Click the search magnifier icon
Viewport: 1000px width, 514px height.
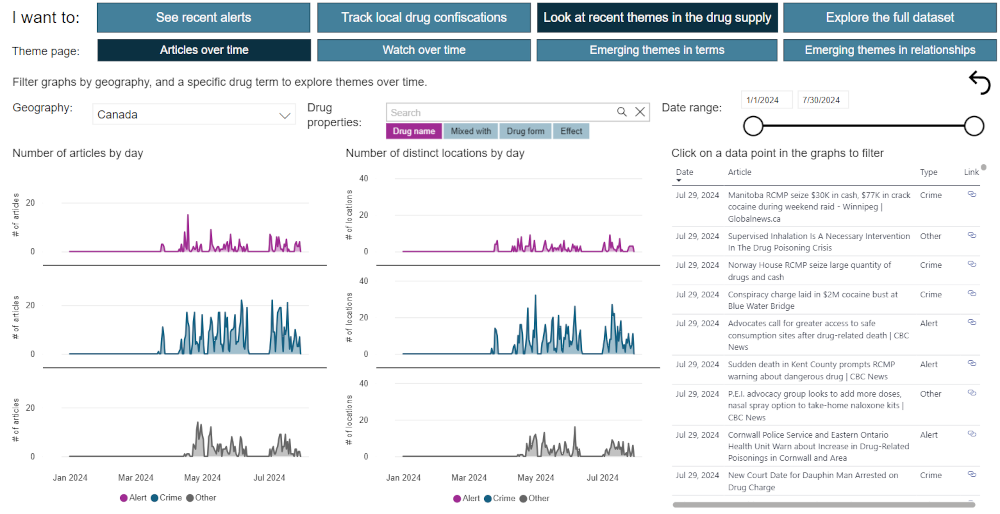pyautogui.click(x=622, y=113)
